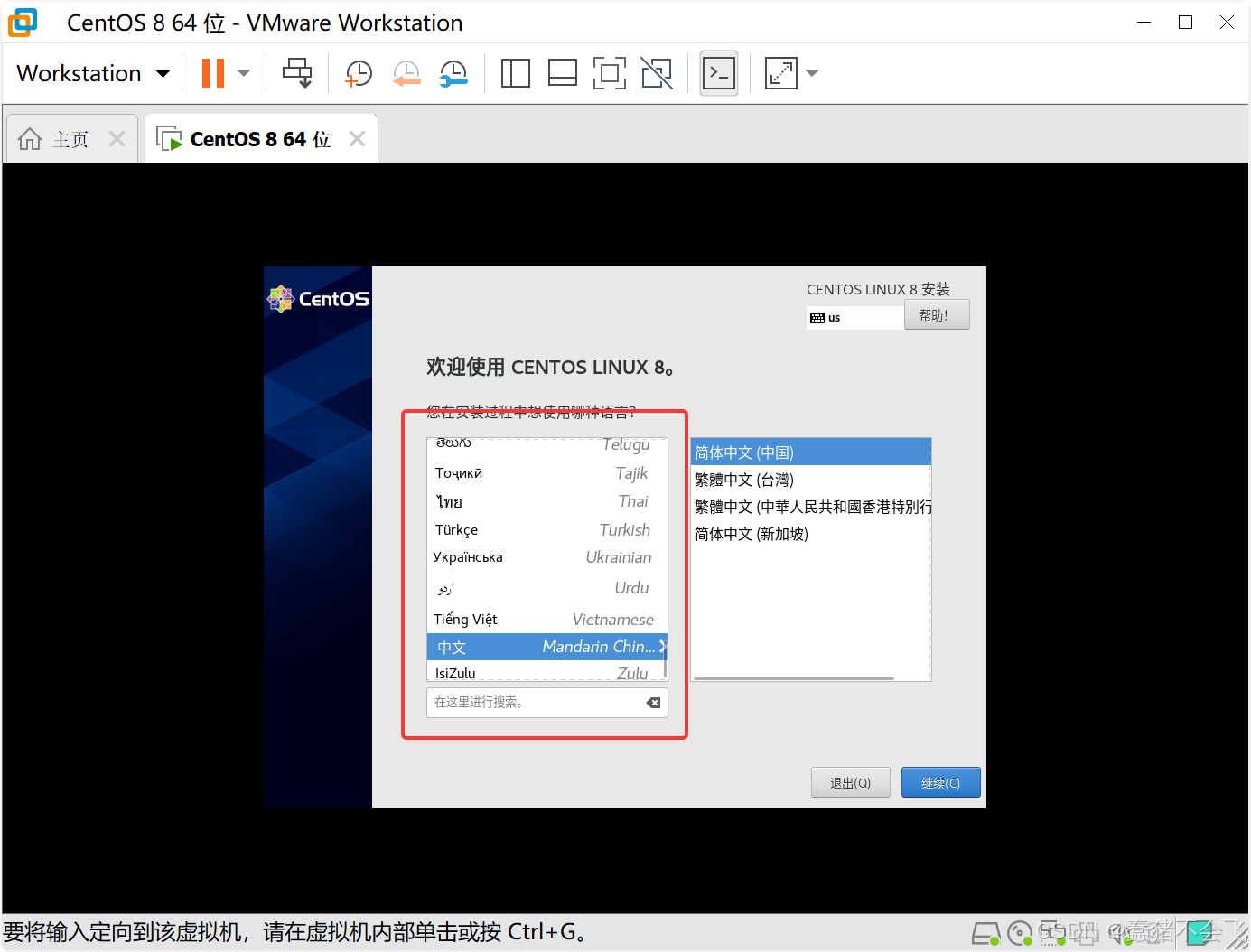
Task: Click the CD/DVD drive status icon
Action: click(1020, 933)
